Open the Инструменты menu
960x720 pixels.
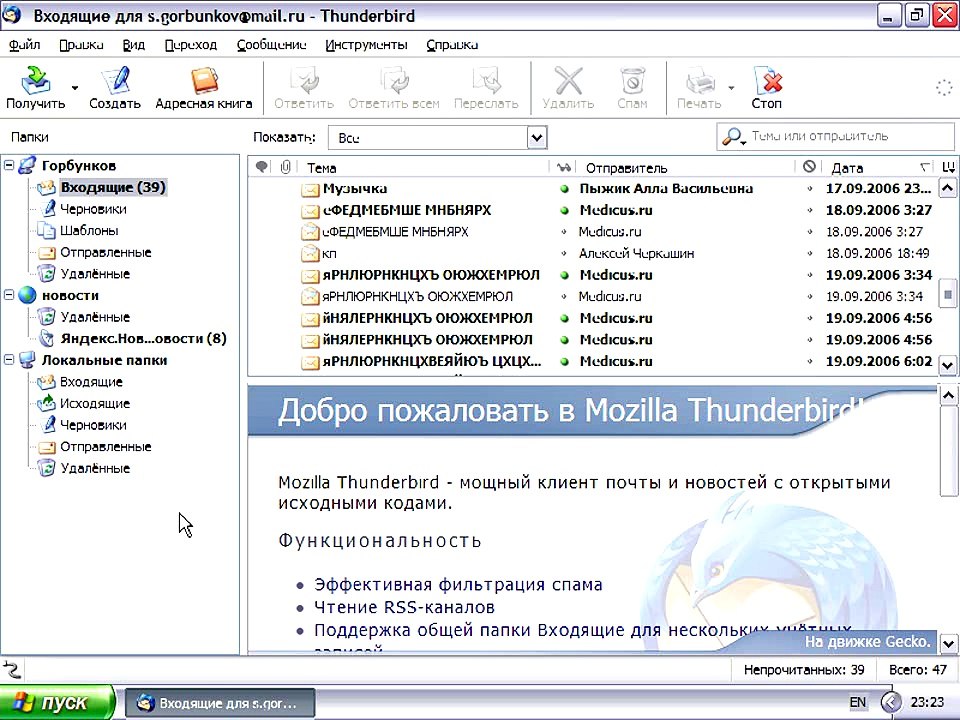click(366, 45)
